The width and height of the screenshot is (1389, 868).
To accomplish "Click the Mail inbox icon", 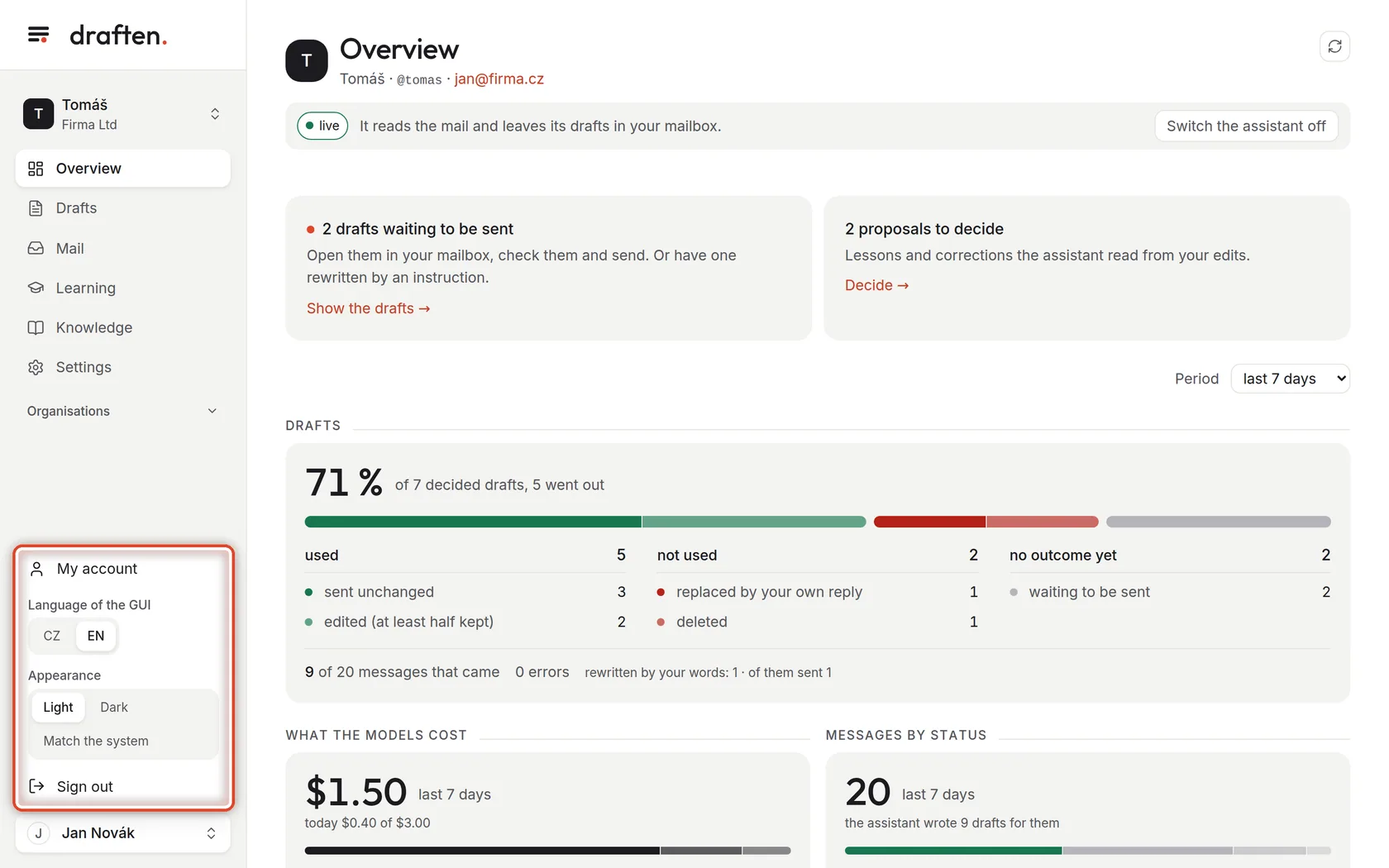I will coord(36,248).
